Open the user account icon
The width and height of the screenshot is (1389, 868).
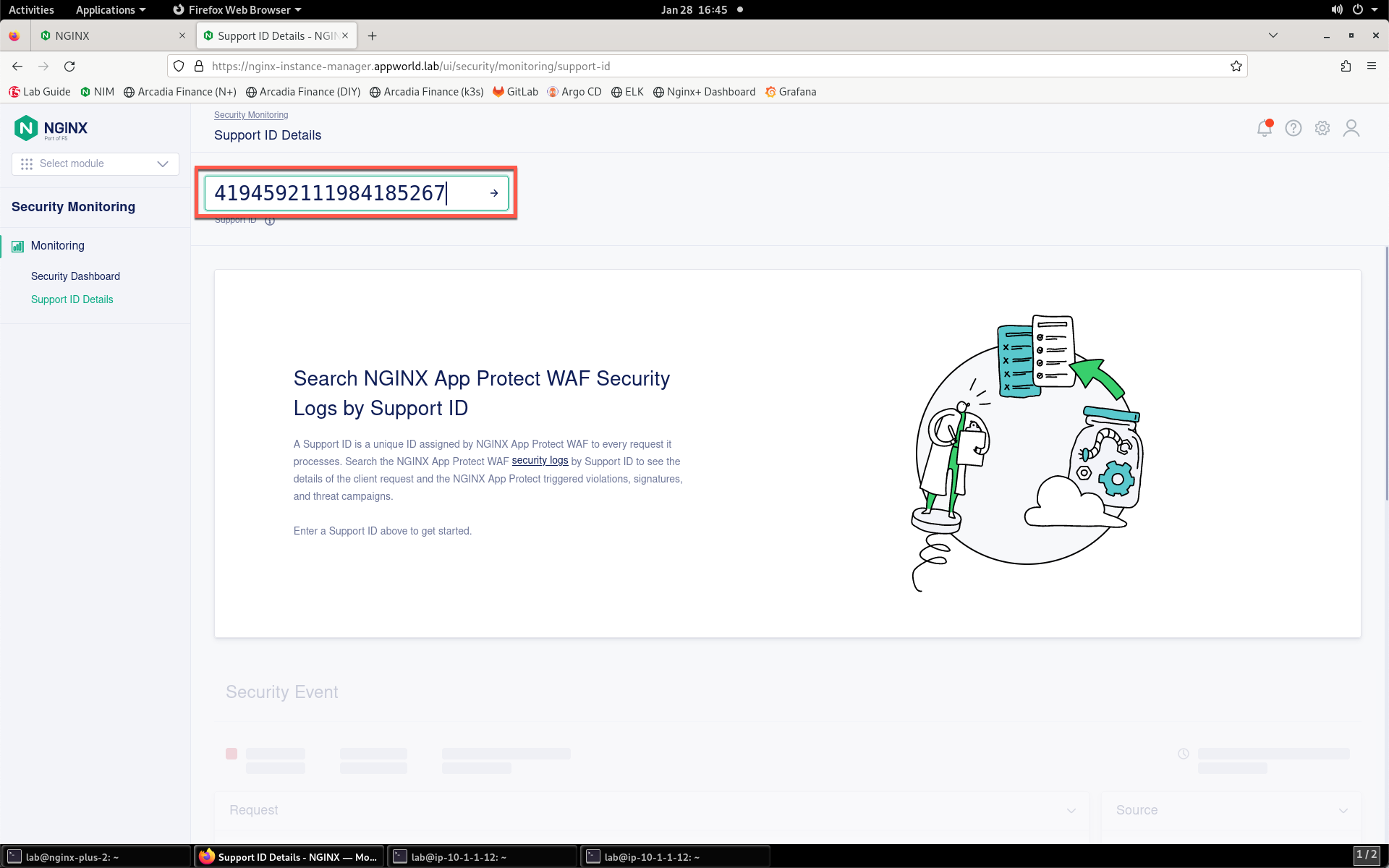(x=1351, y=128)
